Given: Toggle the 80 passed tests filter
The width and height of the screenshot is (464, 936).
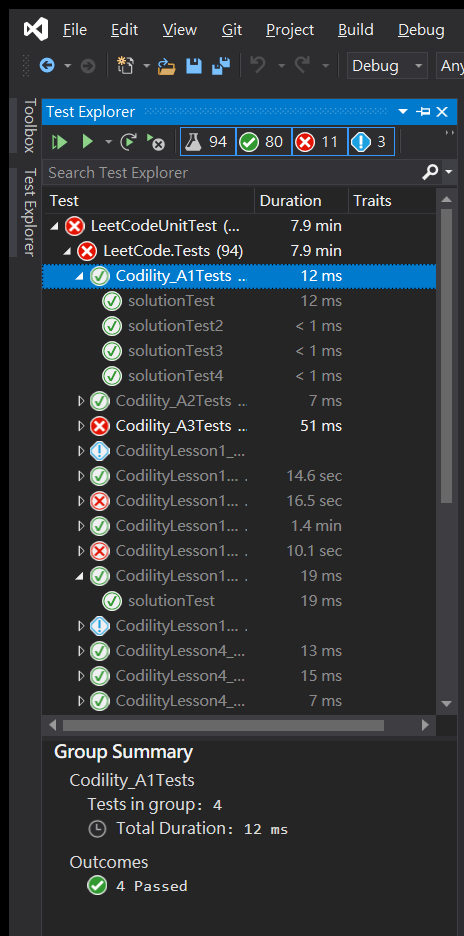Looking at the screenshot, I should (x=264, y=142).
